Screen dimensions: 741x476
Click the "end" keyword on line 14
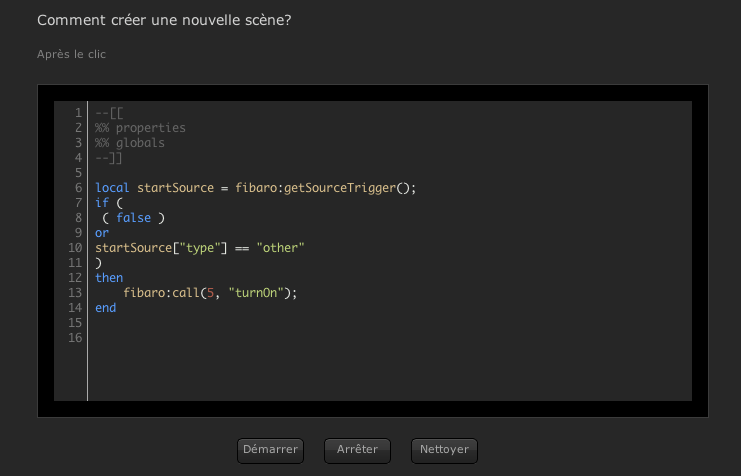(105, 308)
